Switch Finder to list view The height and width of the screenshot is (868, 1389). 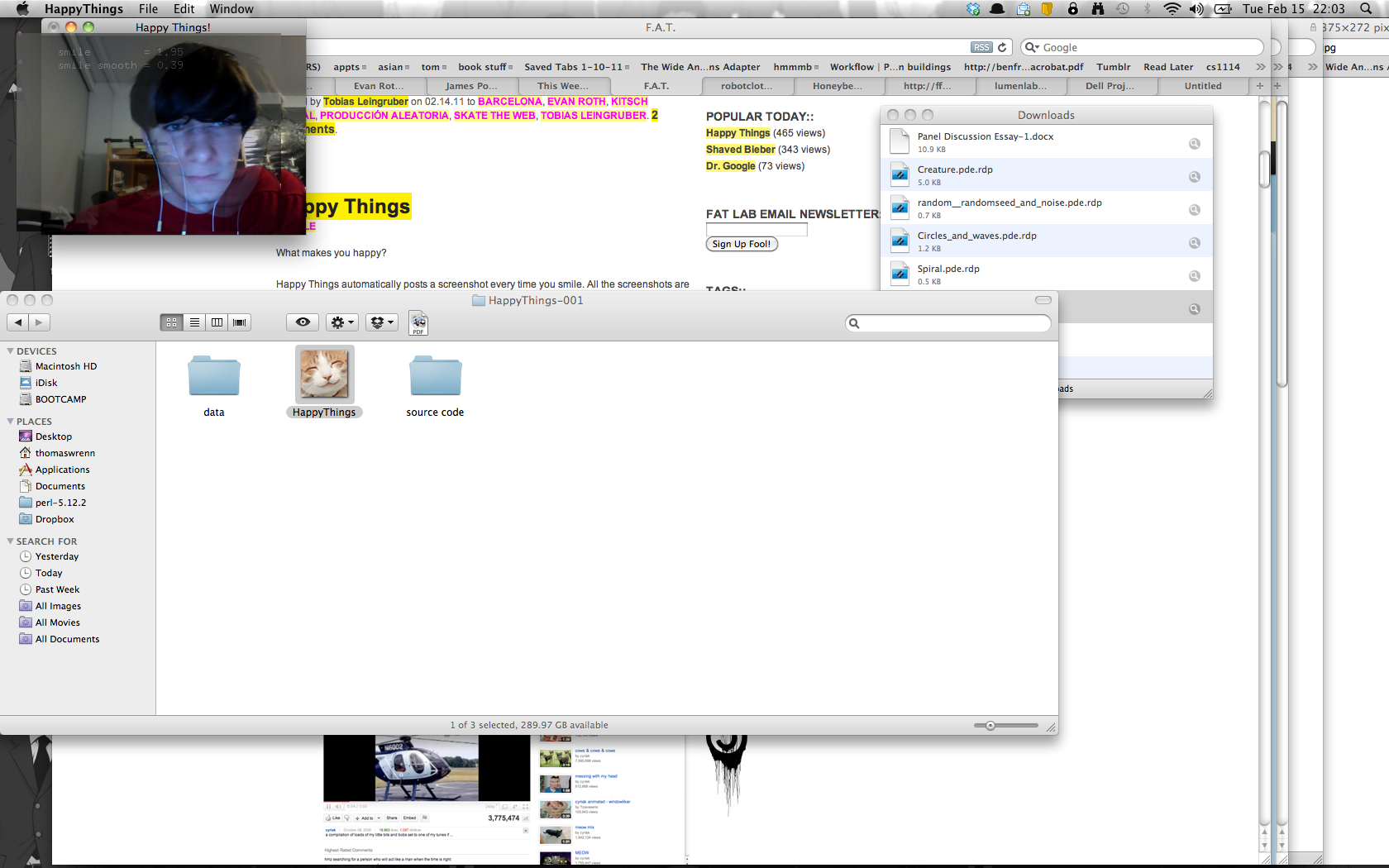tap(194, 322)
